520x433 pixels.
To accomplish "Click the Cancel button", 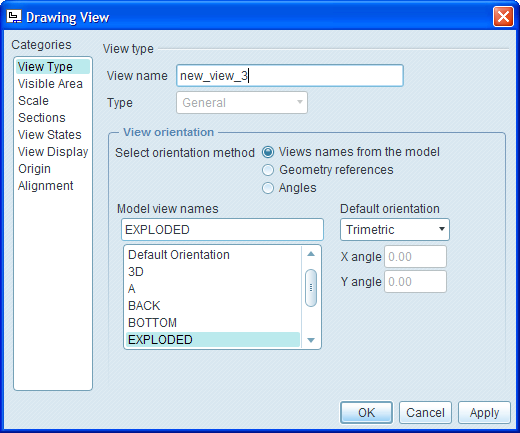I will coord(425,413).
